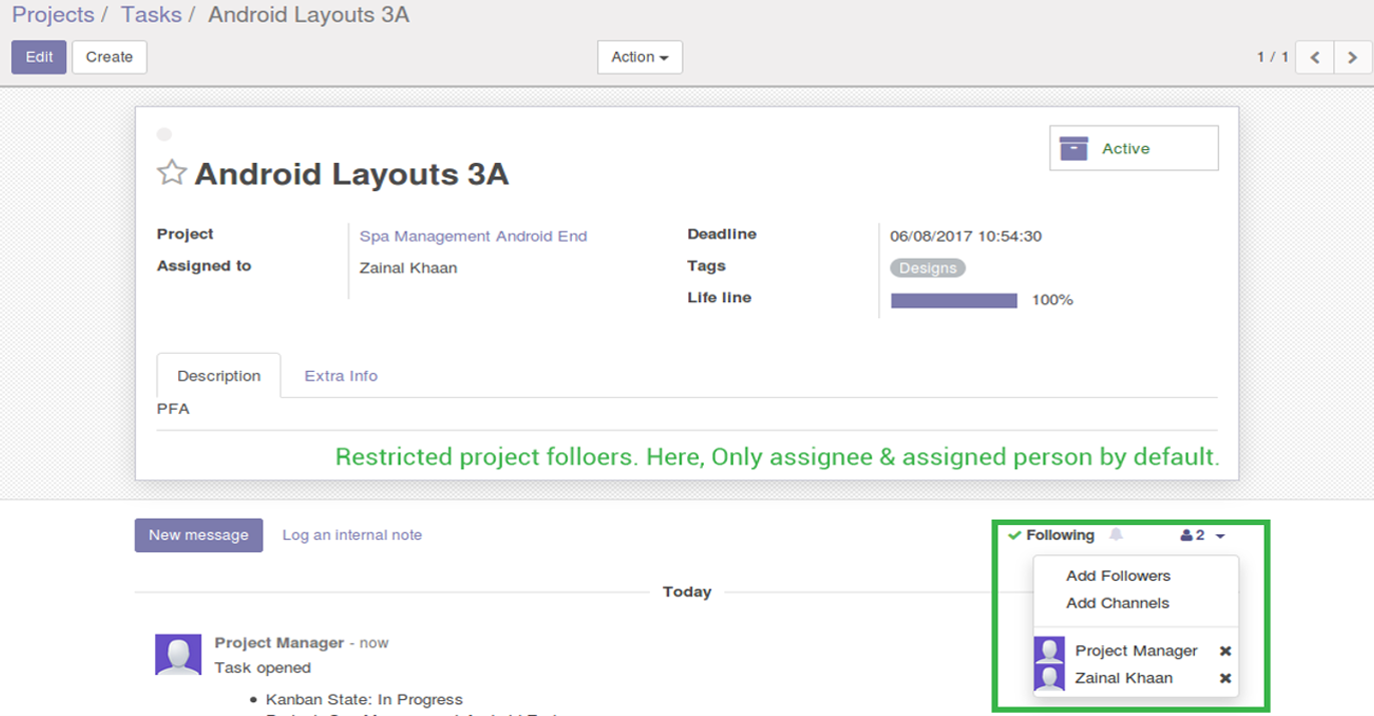The height and width of the screenshot is (716, 1374).
Task: Open the Action dropdown
Action: pyautogui.click(x=640, y=57)
